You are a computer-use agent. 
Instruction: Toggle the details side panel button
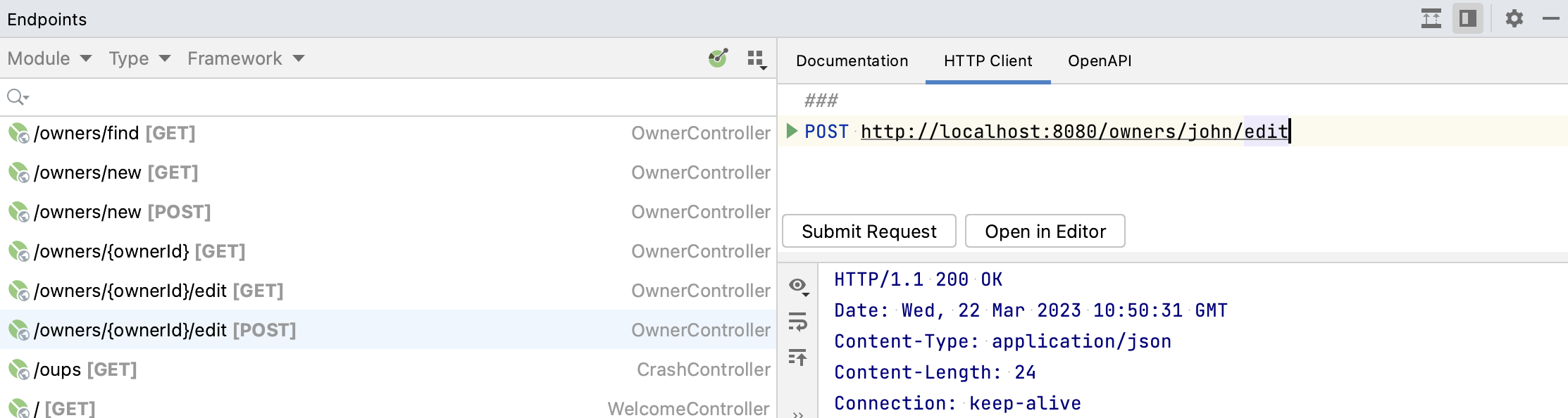coord(1468,18)
